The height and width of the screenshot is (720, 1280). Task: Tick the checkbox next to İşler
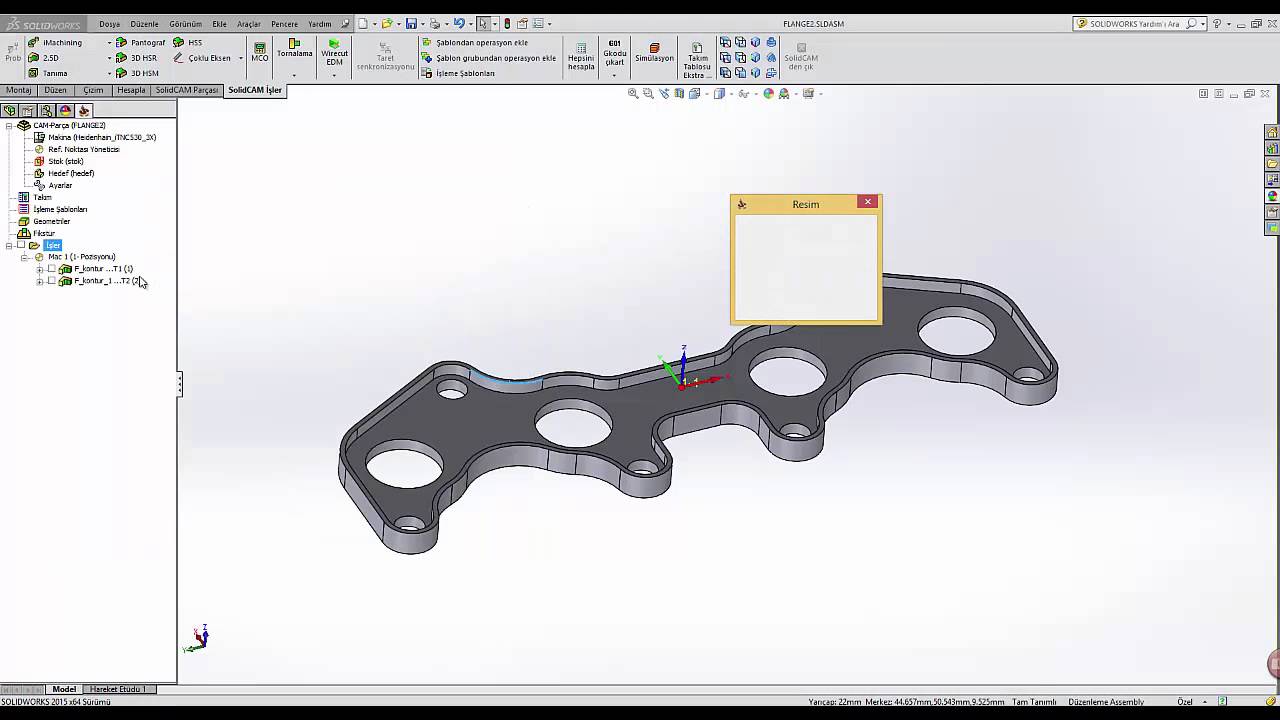click(x=22, y=245)
